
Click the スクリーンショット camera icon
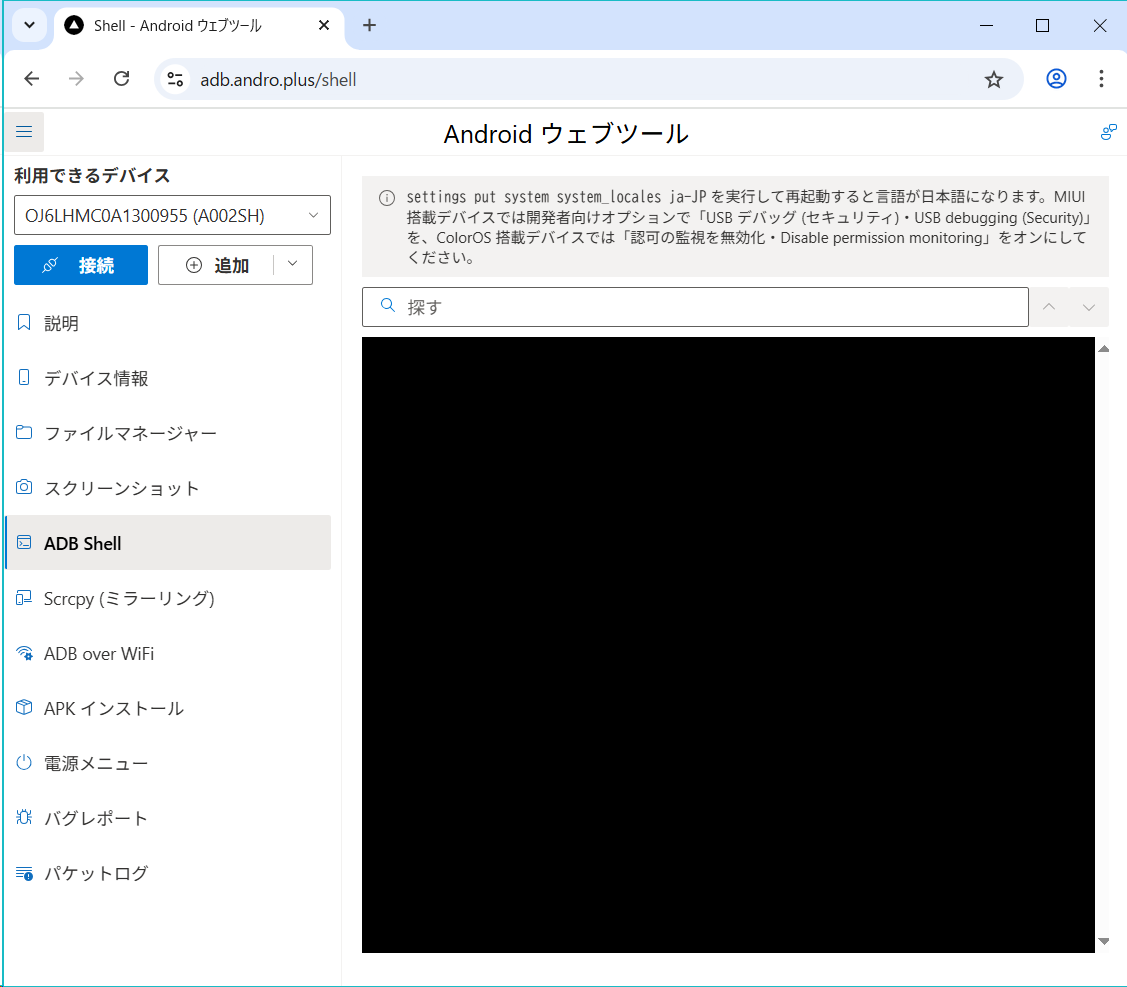pyautogui.click(x=24, y=488)
